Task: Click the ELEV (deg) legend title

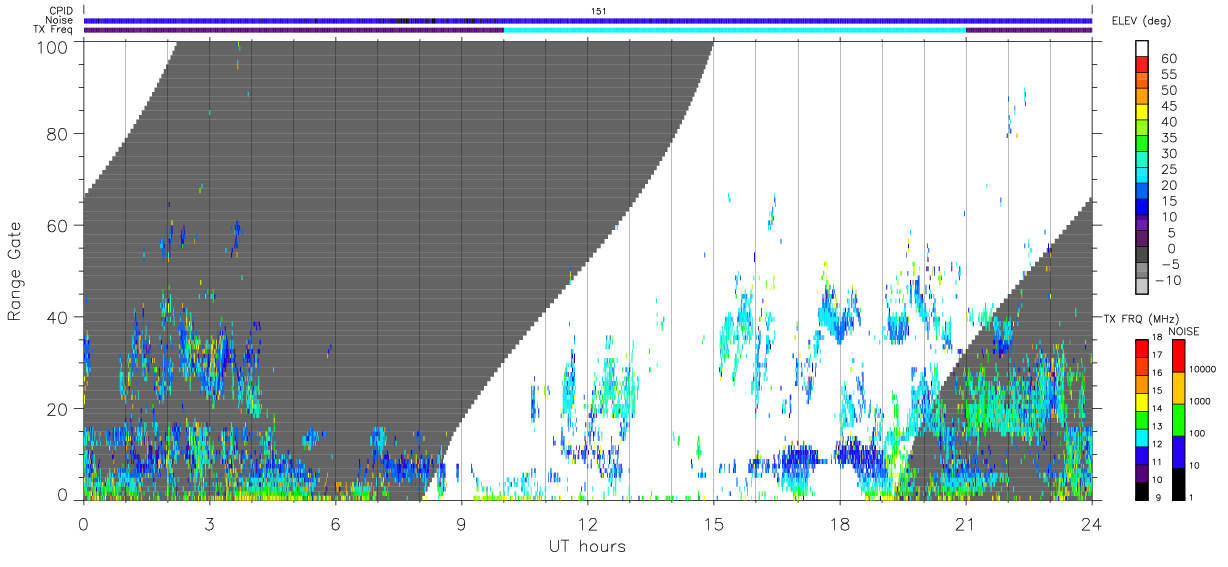Action: [1141, 21]
